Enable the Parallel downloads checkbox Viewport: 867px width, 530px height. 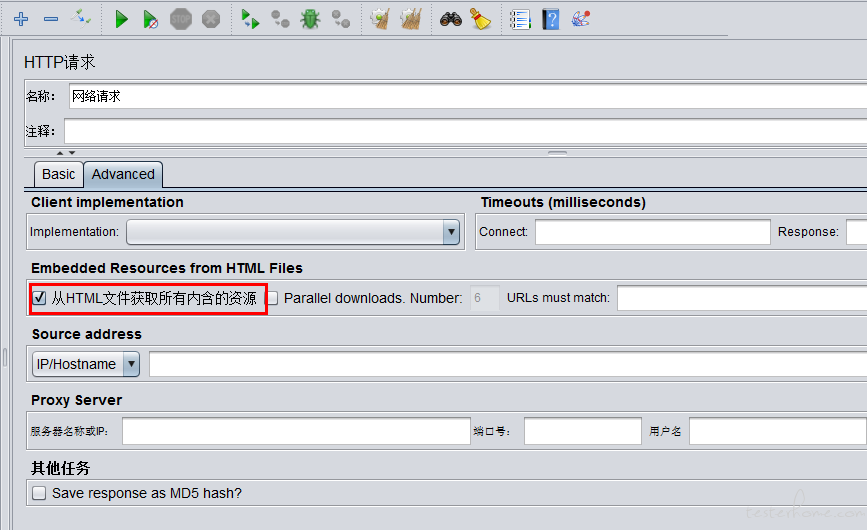click(x=273, y=298)
